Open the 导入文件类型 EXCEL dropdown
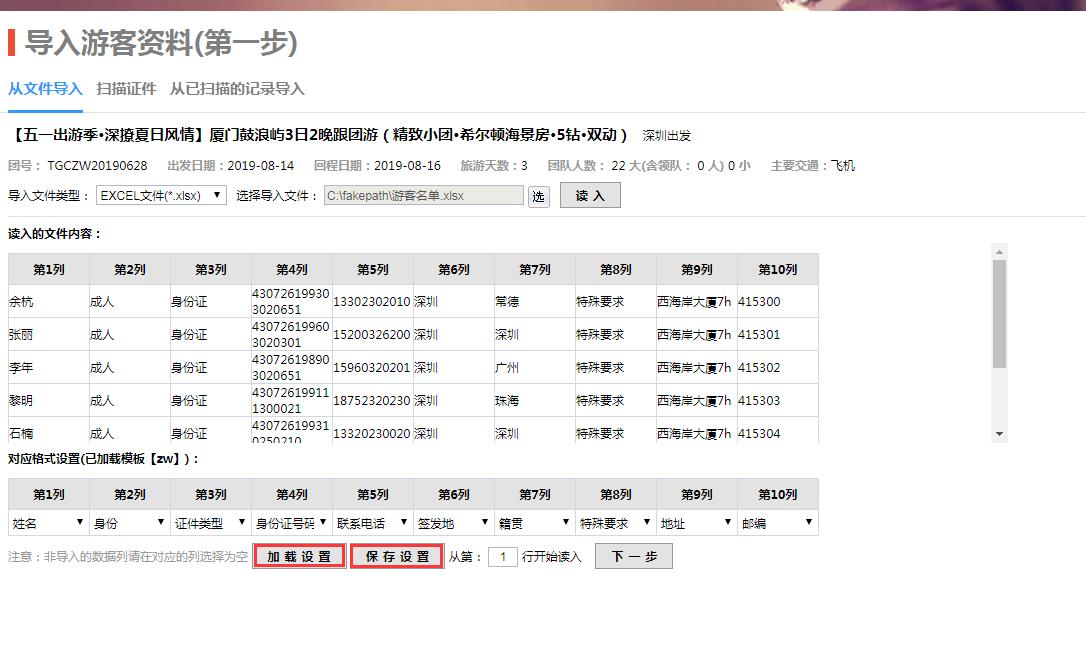Image resolution: width=1086 pixels, height=658 pixels. click(x=161, y=196)
